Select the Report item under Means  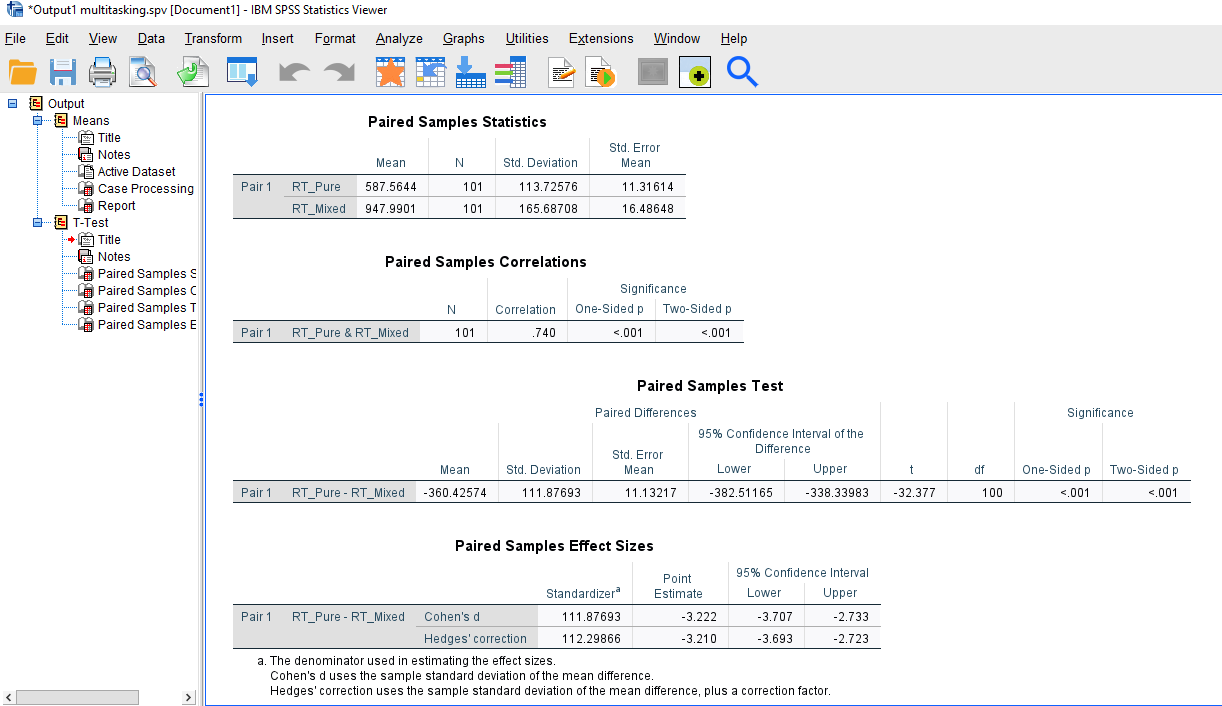tap(116, 205)
